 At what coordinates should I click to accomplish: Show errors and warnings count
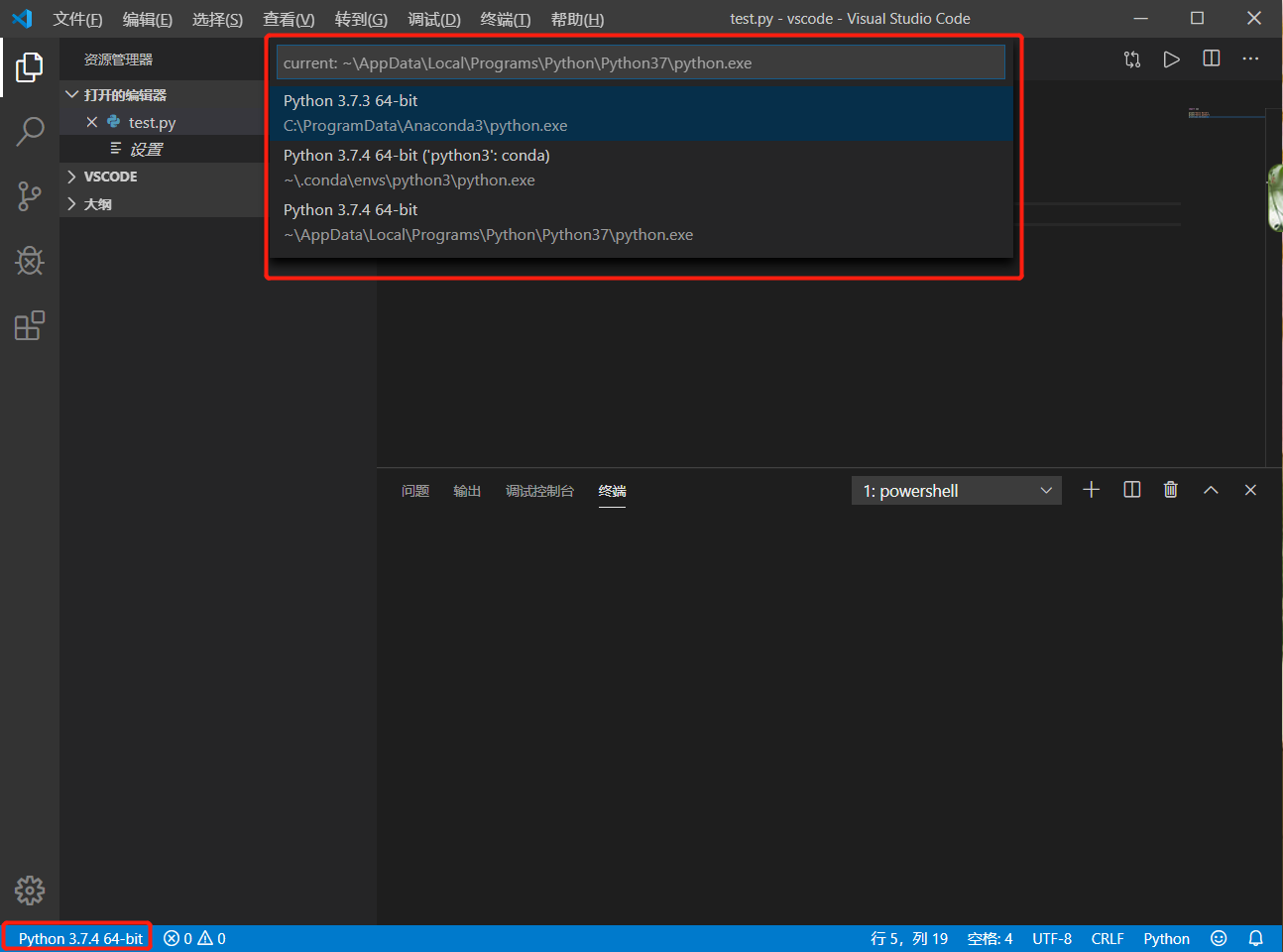pyautogui.click(x=195, y=938)
